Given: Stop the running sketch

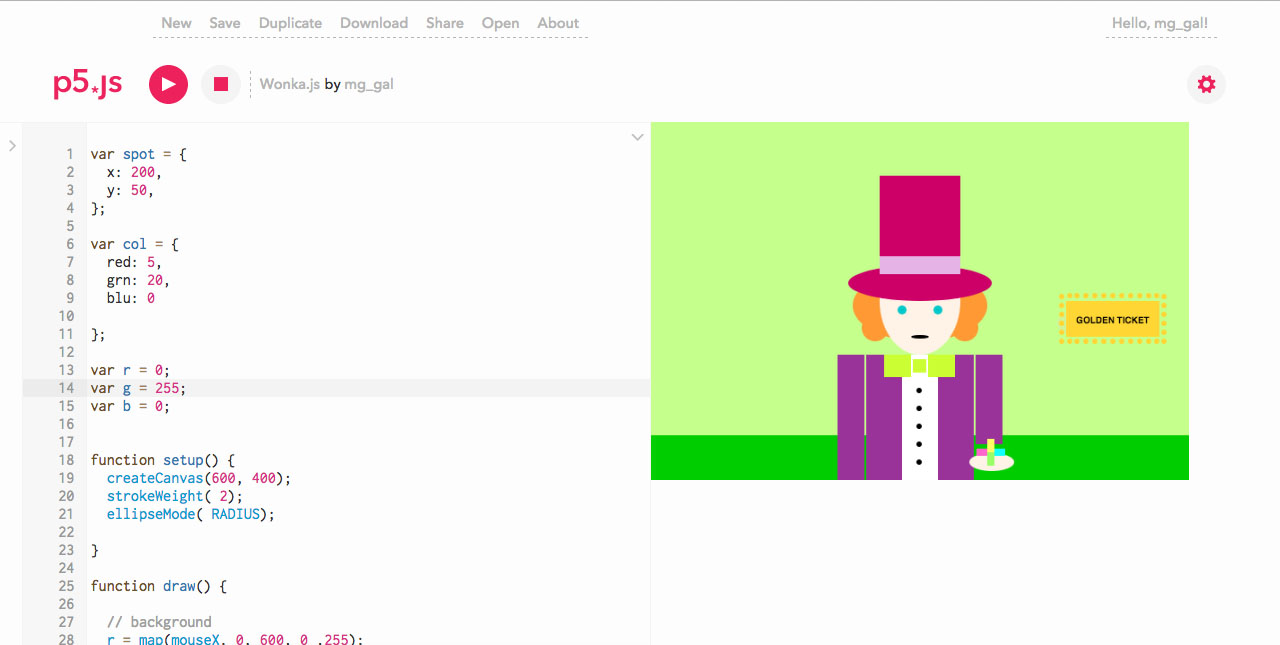Looking at the screenshot, I should coord(221,84).
